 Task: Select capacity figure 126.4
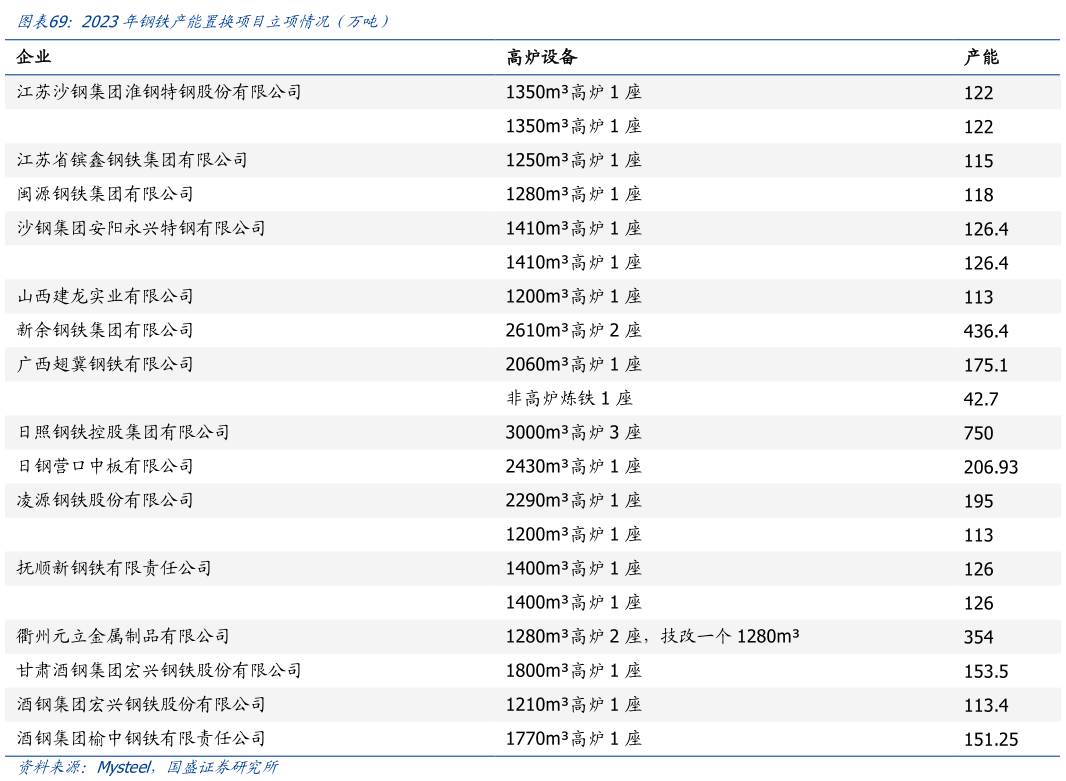point(987,228)
